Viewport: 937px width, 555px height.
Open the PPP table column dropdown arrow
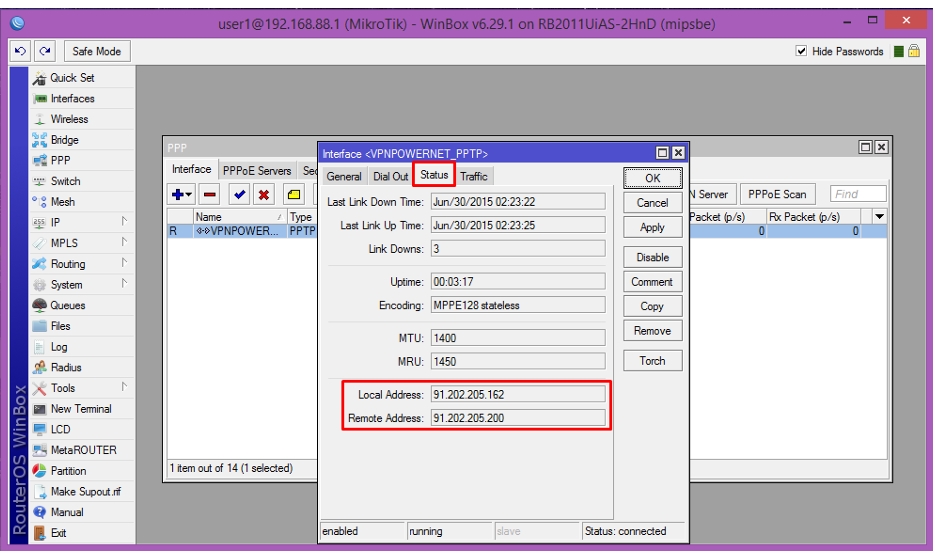(x=879, y=216)
